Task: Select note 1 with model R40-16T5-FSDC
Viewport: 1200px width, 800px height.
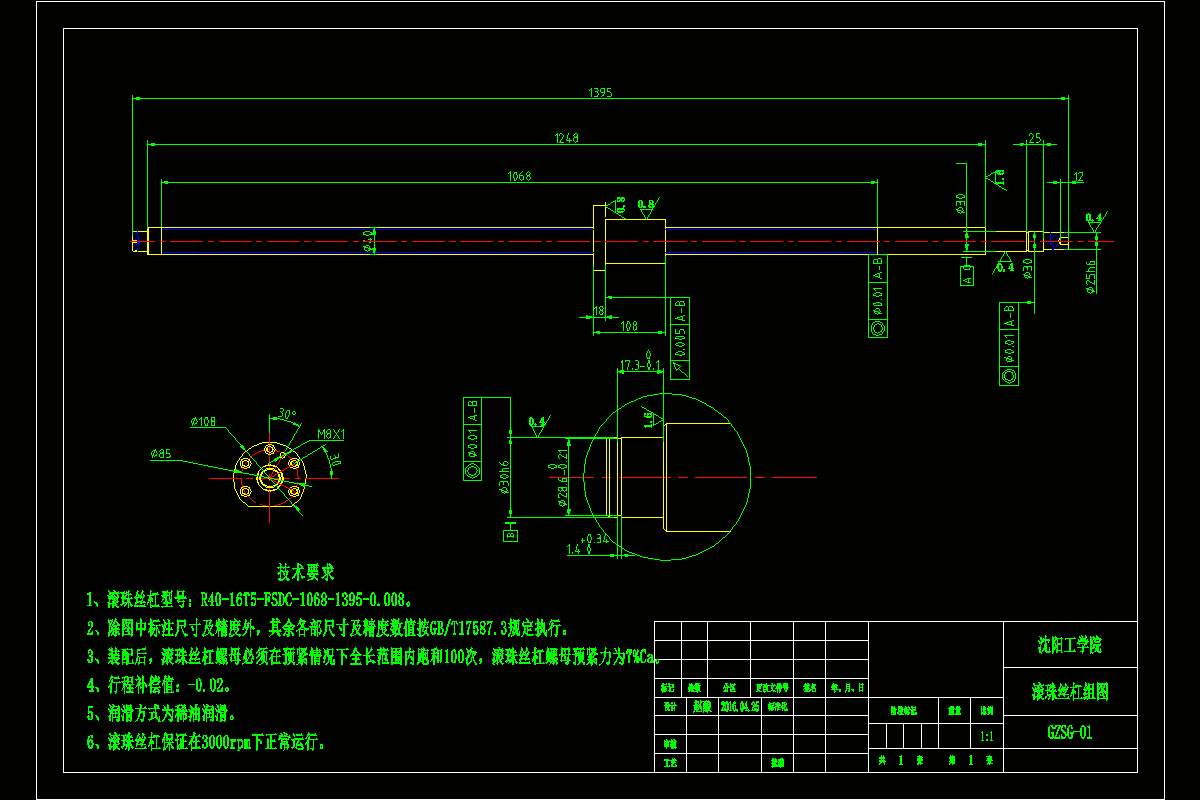Action: (251, 600)
